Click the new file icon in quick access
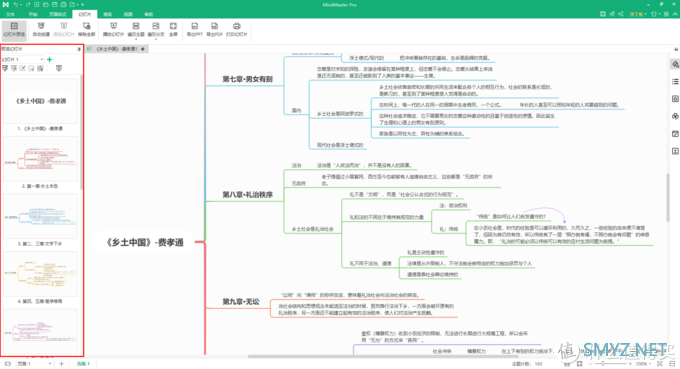 click(x=37, y=4)
